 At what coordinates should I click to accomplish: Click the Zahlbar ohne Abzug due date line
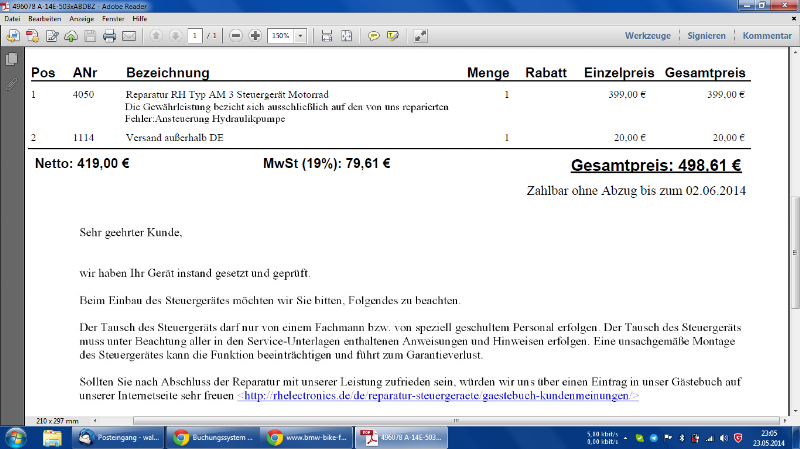pyautogui.click(x=636, y=191)
